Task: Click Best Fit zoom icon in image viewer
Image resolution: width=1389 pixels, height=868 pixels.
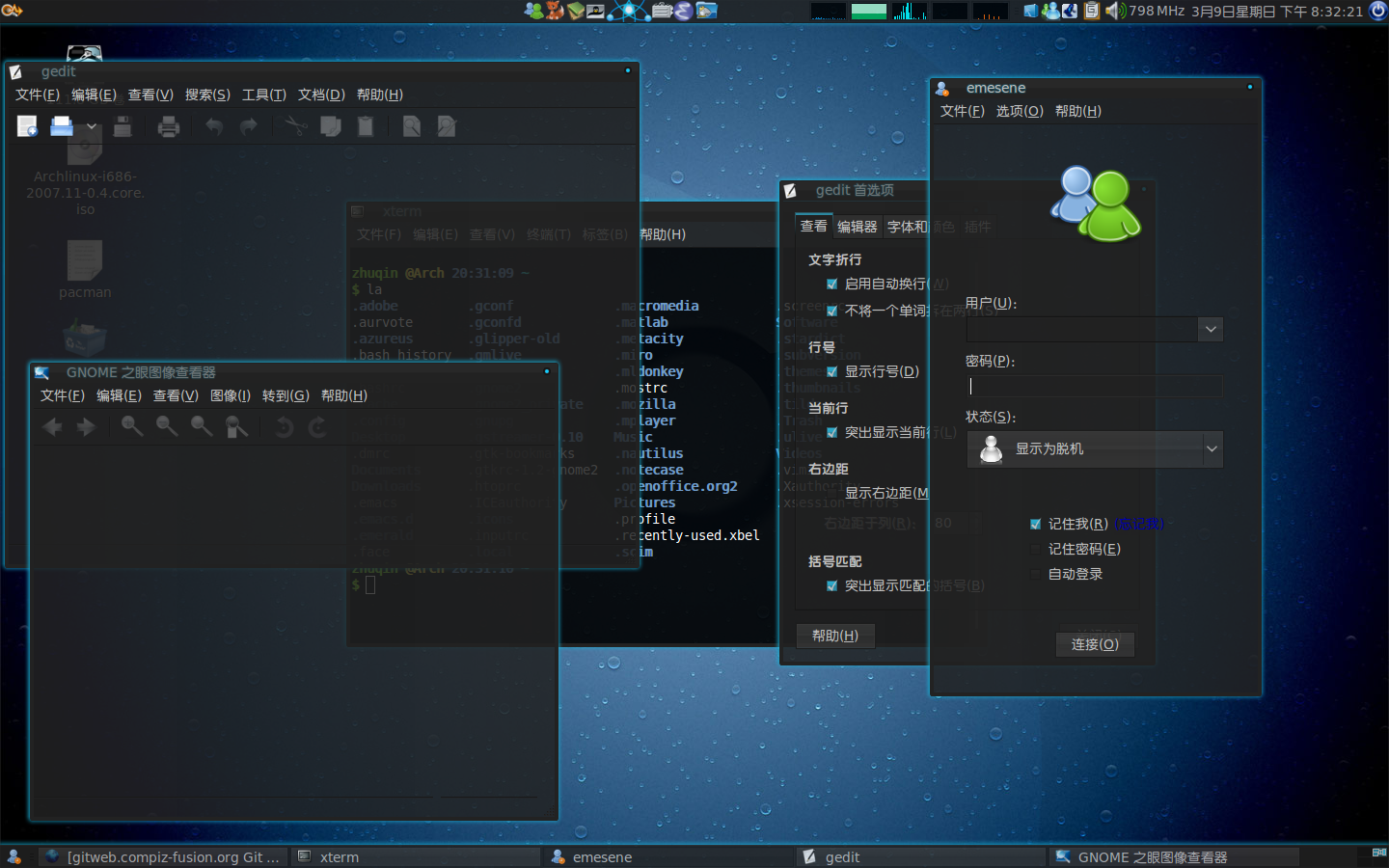Action: pos(236,427)
